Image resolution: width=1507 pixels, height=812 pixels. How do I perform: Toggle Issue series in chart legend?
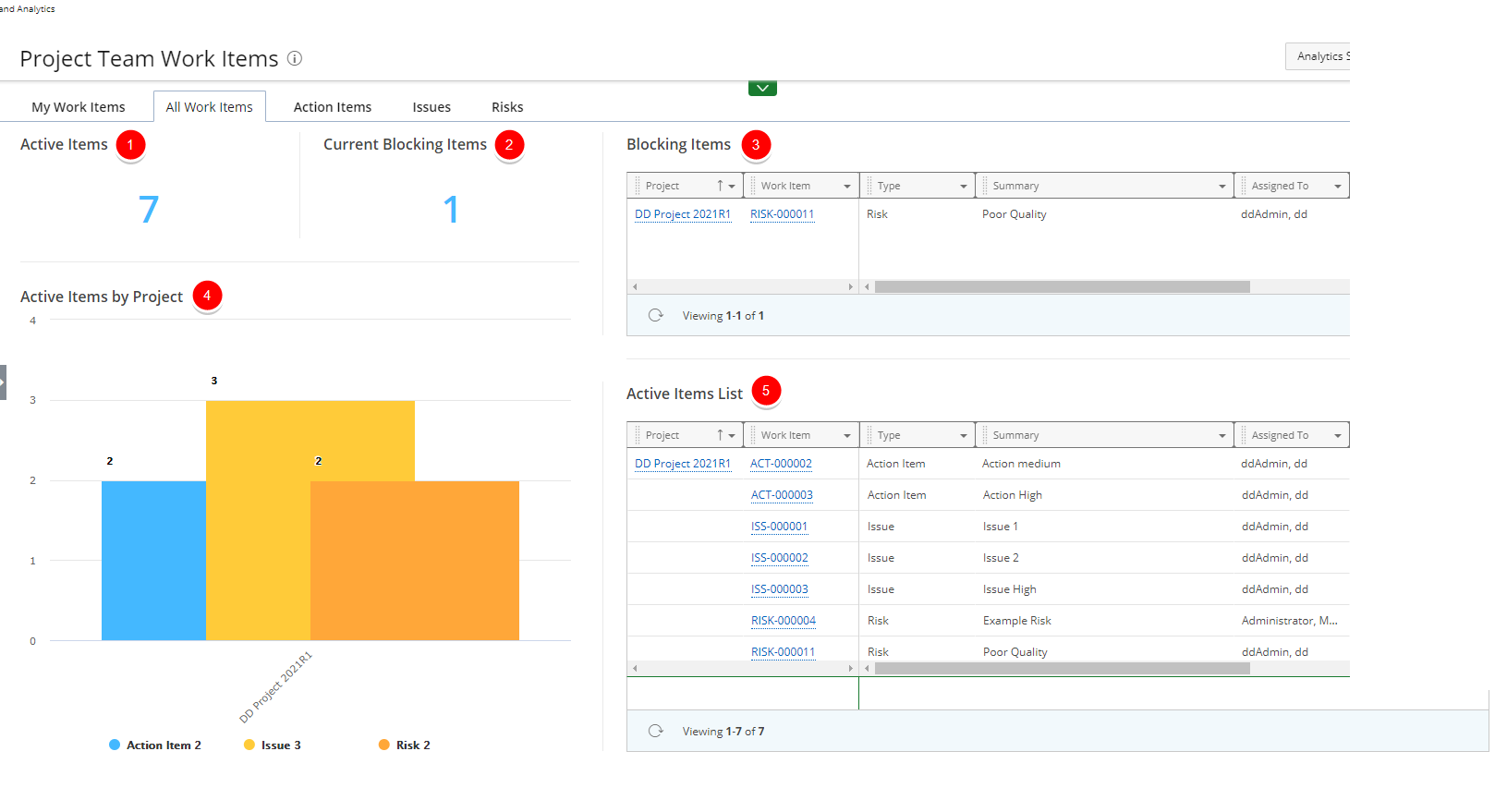(273, 745)
